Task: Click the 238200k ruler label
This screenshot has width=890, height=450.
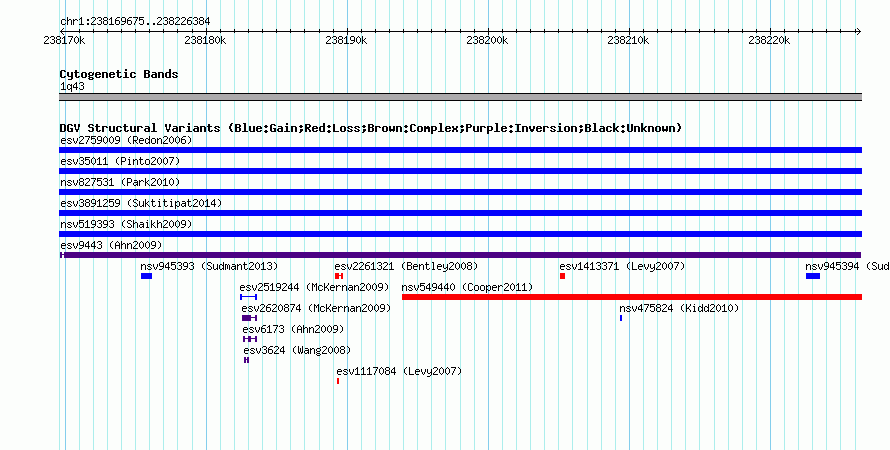Action: click(x=487, y=40)
